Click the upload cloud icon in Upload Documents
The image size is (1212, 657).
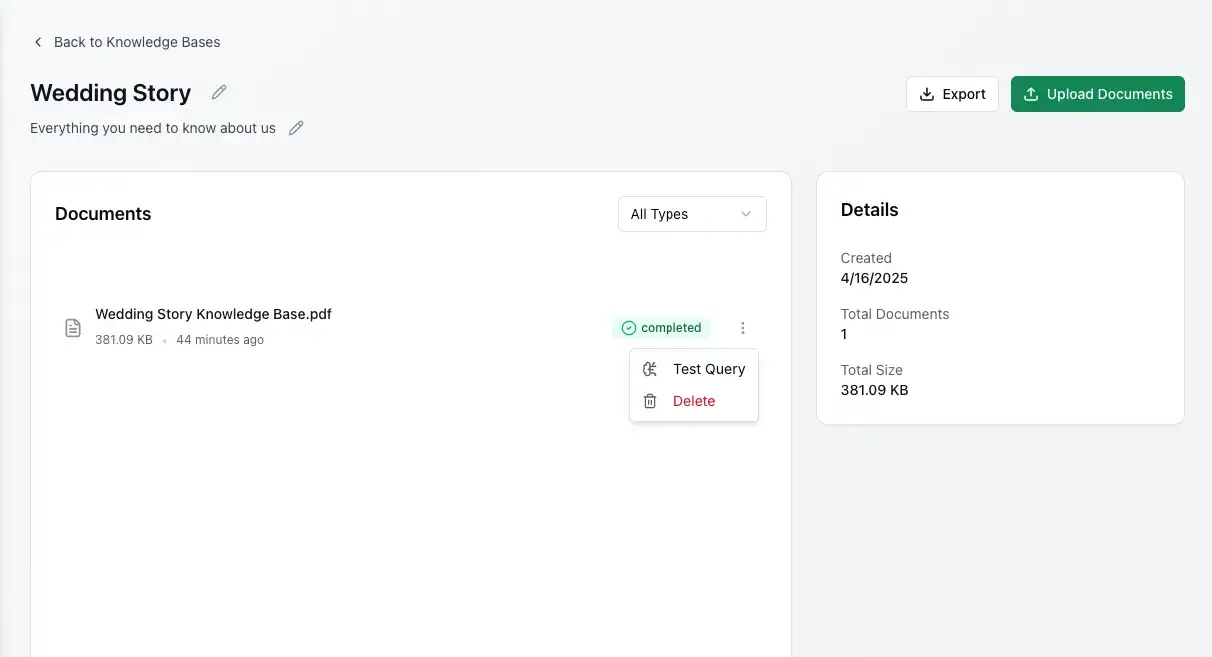[1030, 93]
